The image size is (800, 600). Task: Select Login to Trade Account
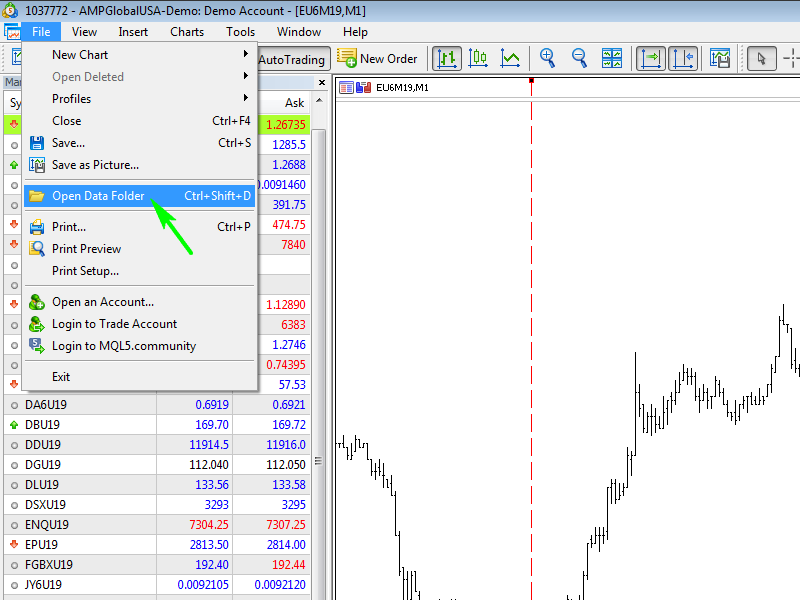pos(114,324)
